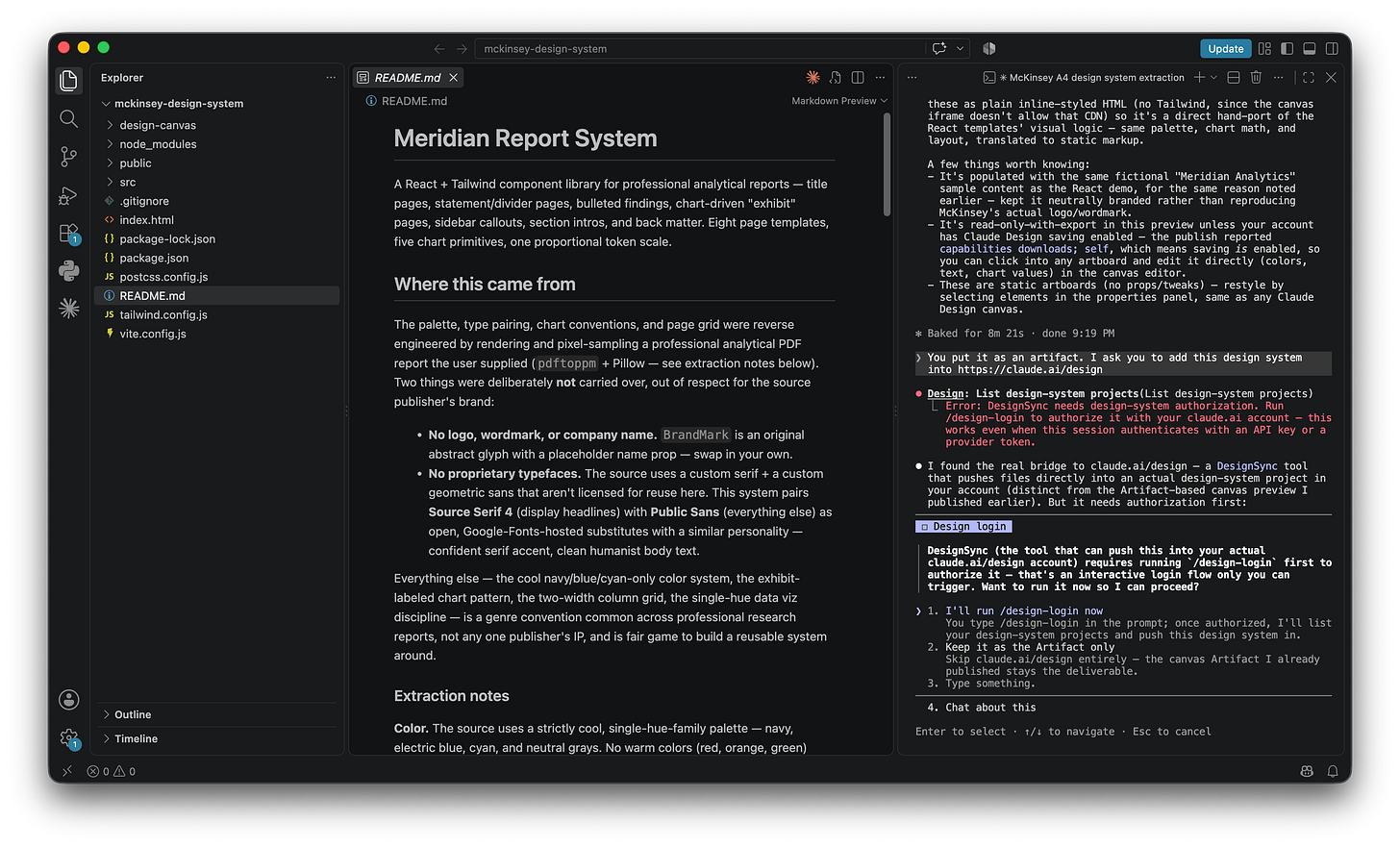This screenshot has height=847, width=1400.
Task: Open the Search view
Action: tap(68, 118)
